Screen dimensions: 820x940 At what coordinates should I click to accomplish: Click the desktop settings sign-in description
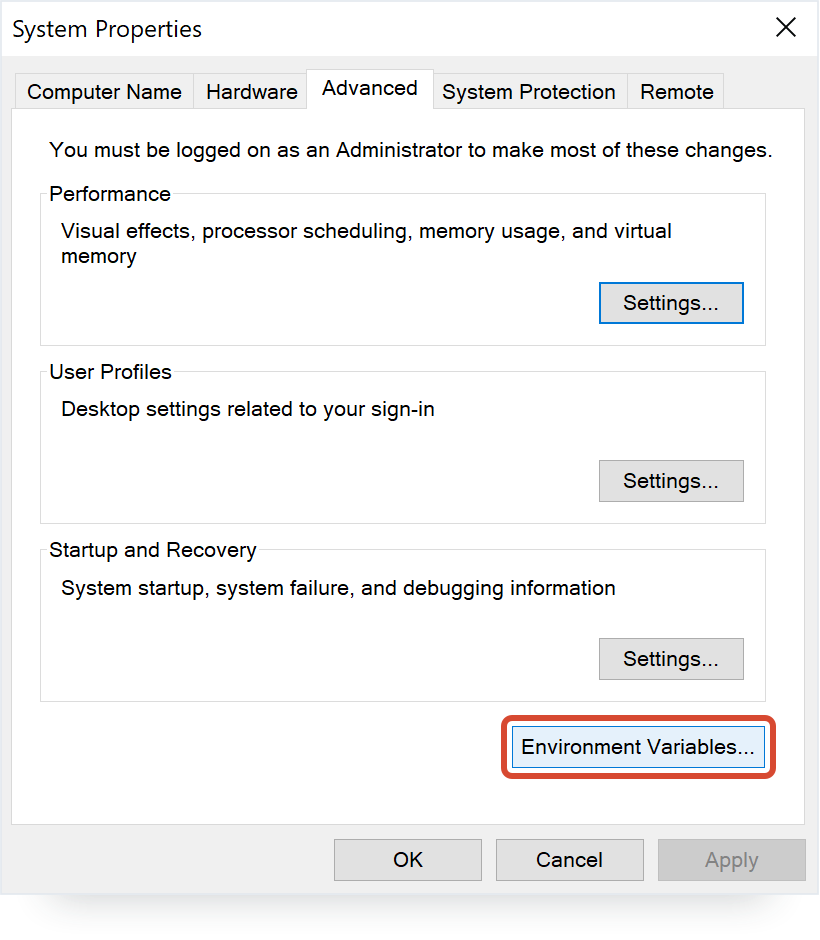[x=247, y=409]
